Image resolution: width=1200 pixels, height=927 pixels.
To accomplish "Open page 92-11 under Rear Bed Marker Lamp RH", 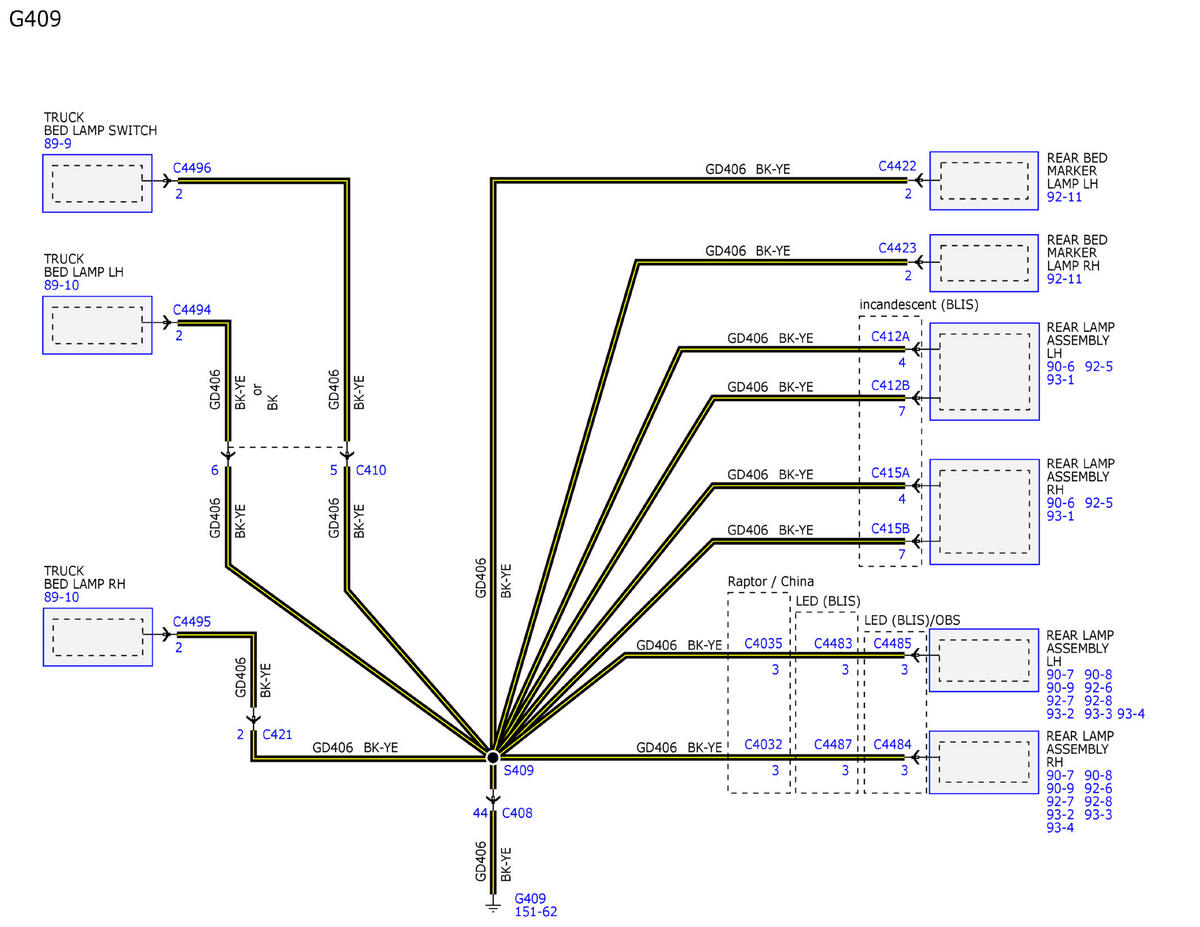I will [1065, 279].
